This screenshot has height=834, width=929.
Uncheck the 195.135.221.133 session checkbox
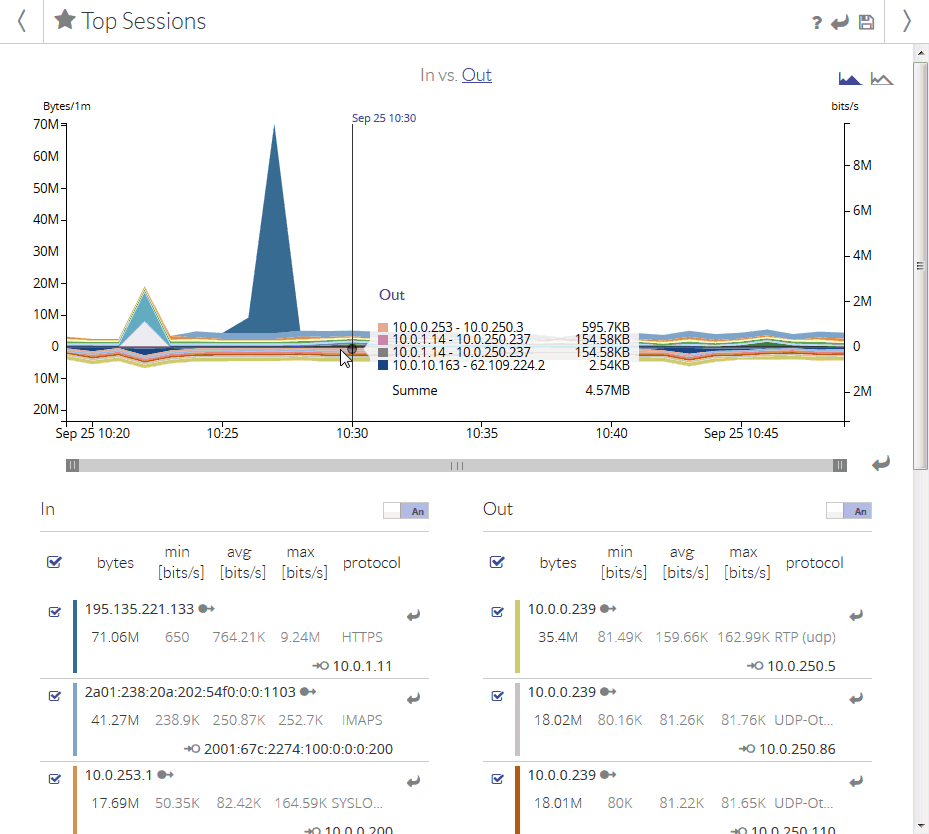[x=55, y=612]
